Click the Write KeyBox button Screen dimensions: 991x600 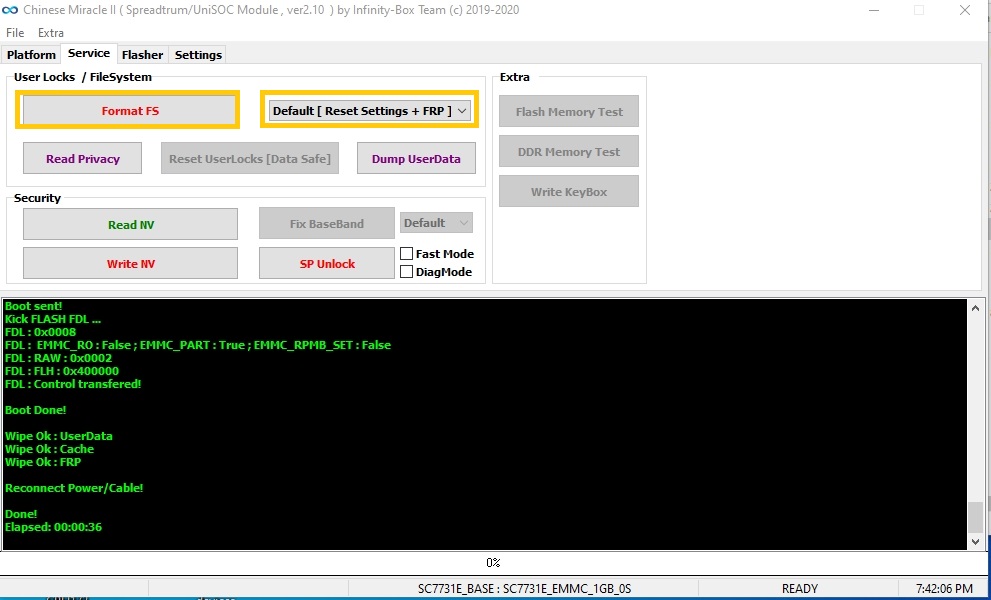[569, 192]
